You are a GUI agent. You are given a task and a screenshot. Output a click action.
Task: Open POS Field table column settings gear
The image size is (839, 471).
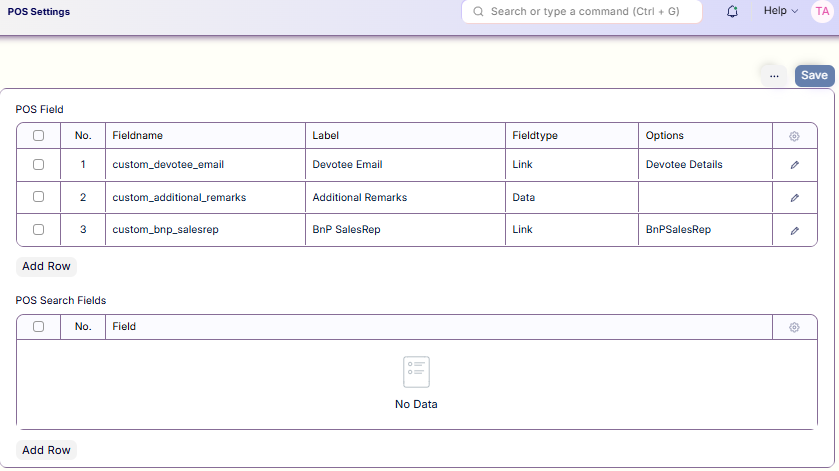[794, 136]
